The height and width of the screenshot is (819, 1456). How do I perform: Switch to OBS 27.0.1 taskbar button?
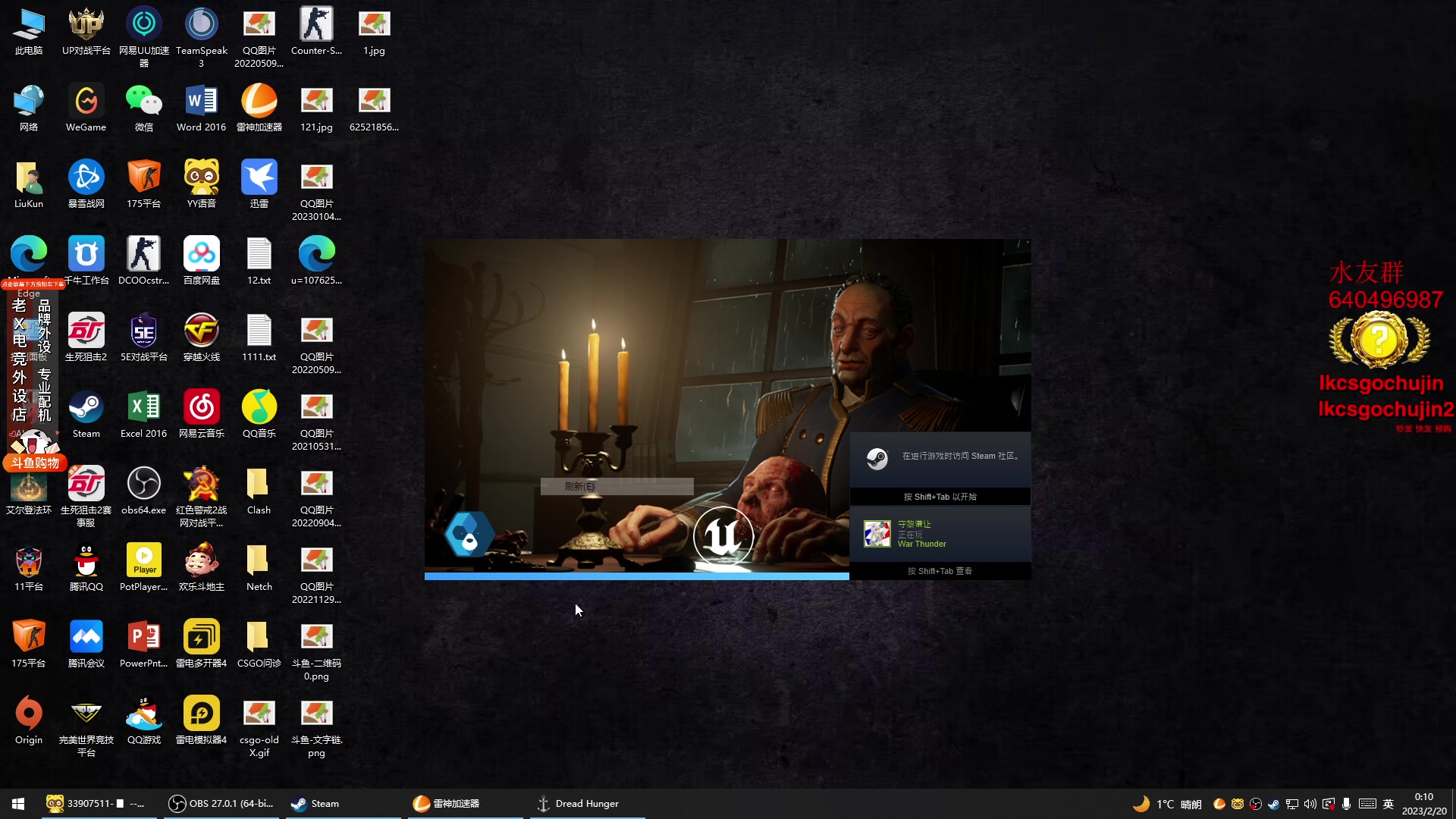point(221,804)
